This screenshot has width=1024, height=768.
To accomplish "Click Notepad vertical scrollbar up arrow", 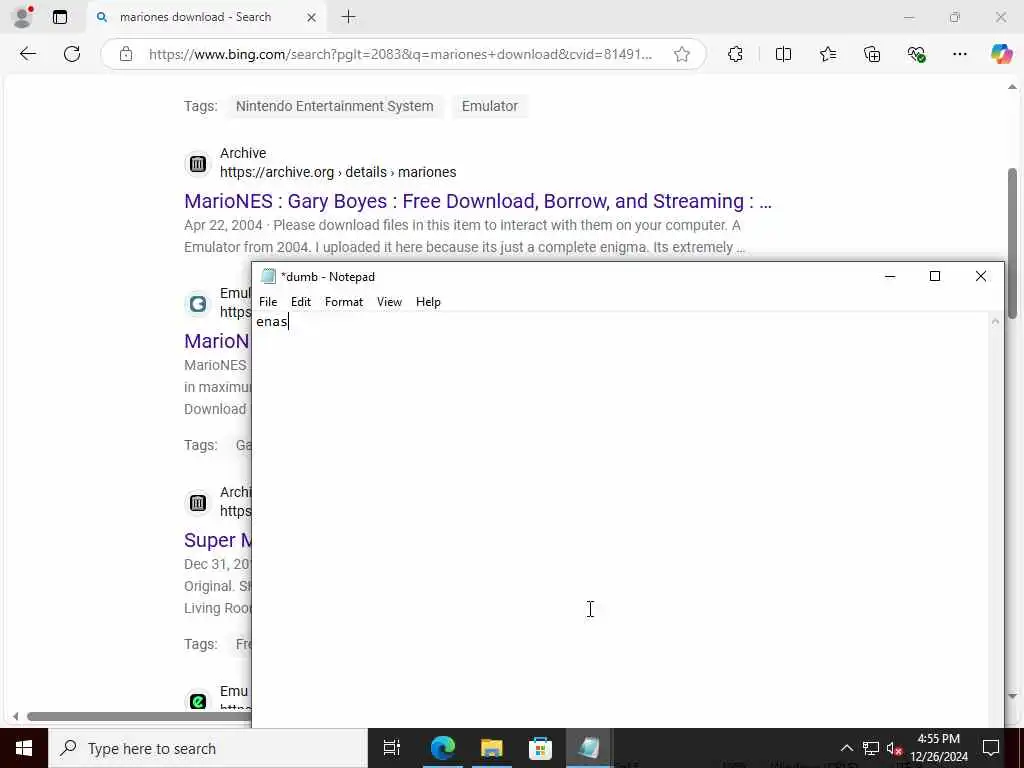I will 995,321.
